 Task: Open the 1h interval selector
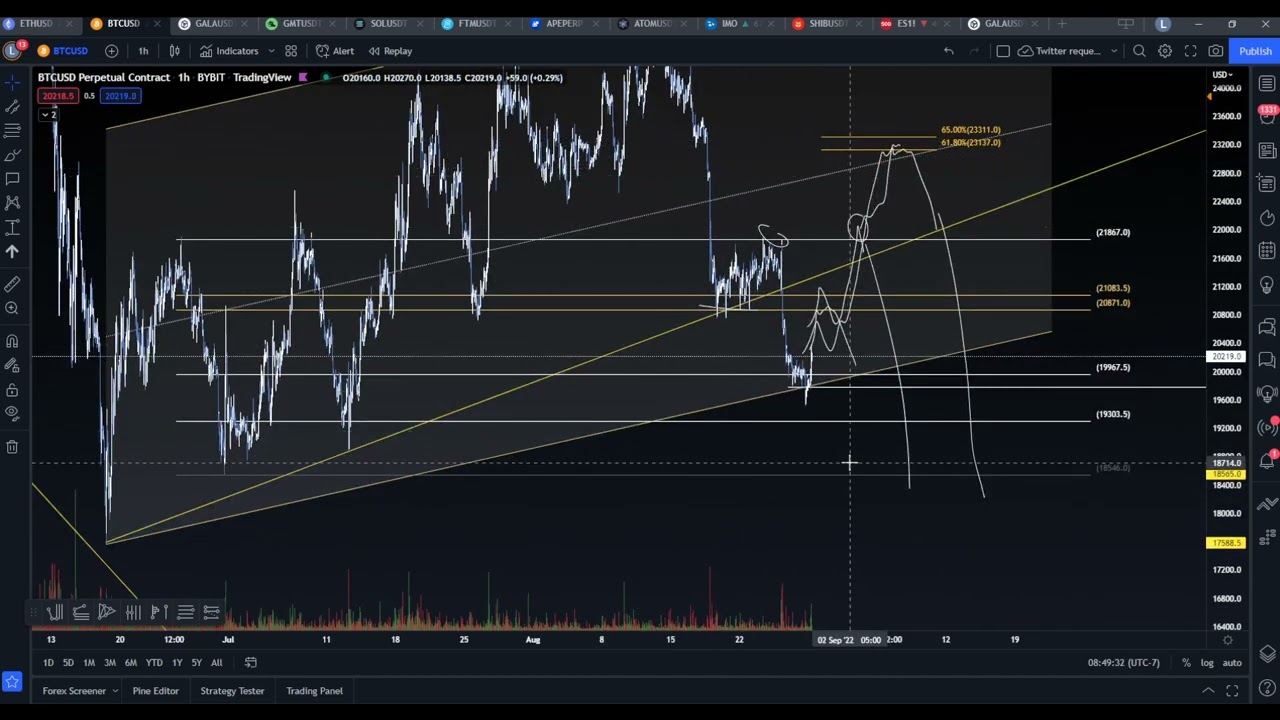click(143, 51)
